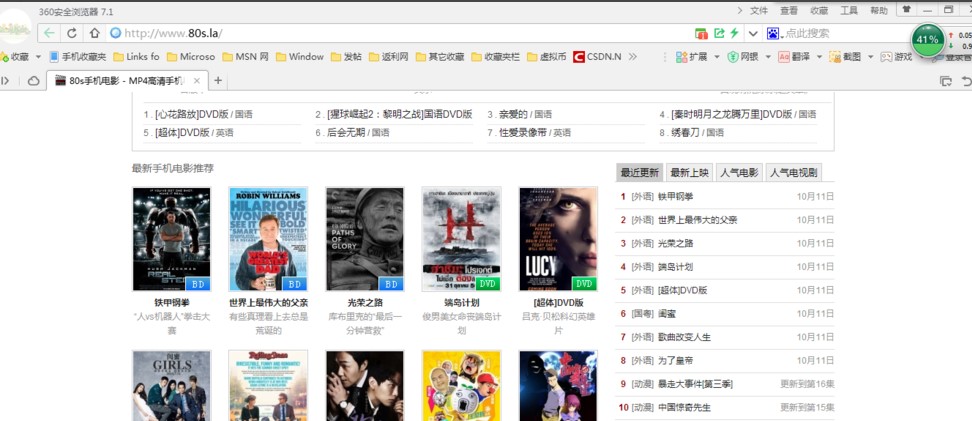Open the CSDN.N bookmark
This screenshot has width=972, height=421.
tap(597, 56)
